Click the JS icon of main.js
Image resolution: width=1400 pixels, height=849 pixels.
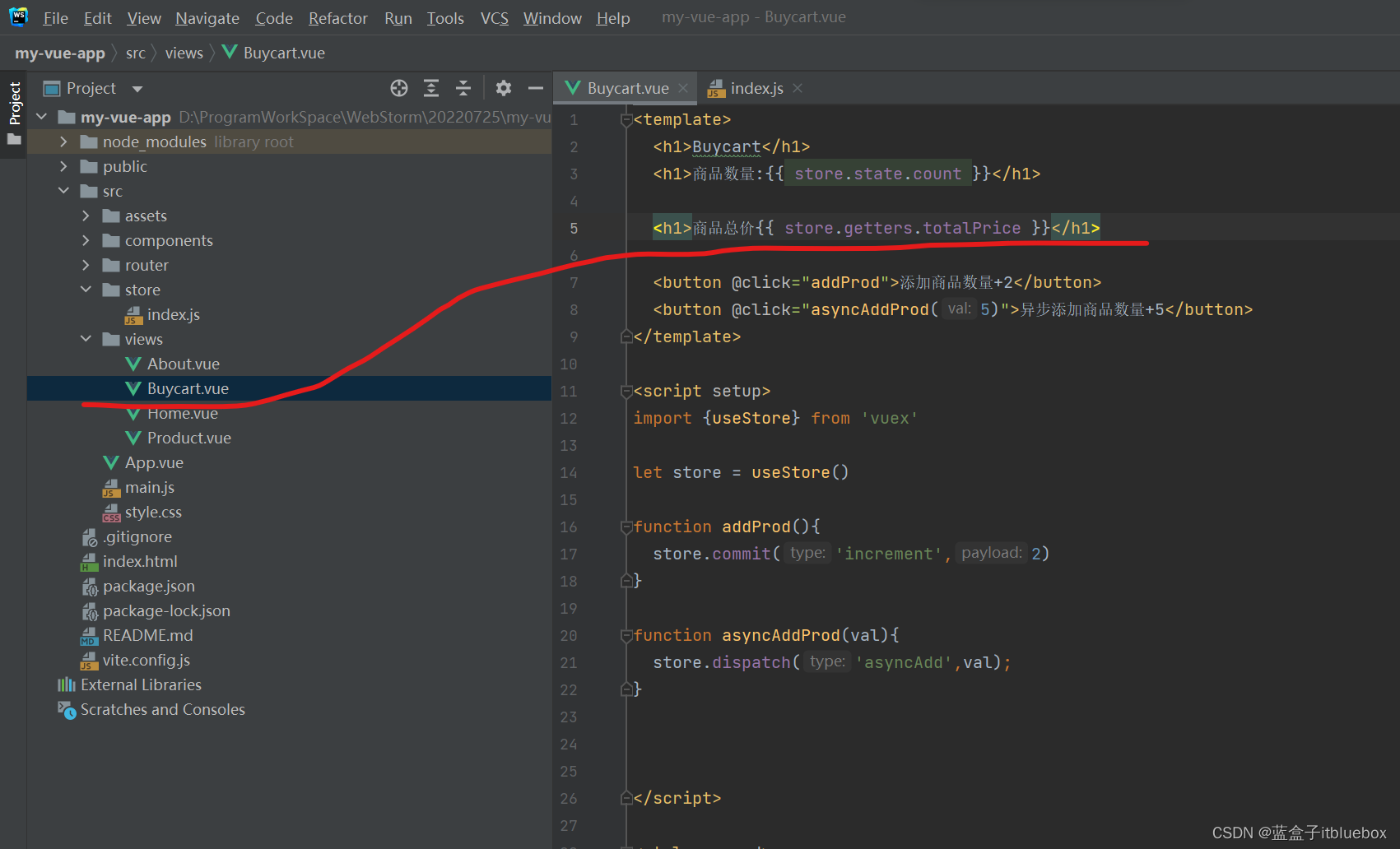coord(111,488)
